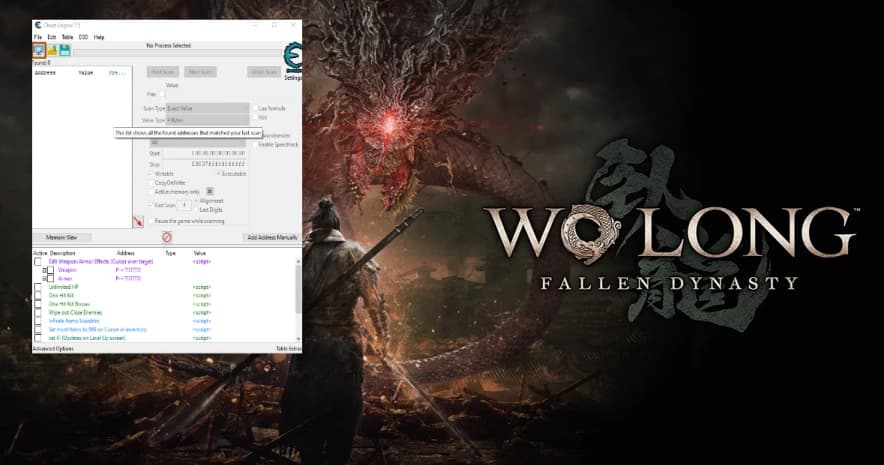Screen dimensions: 884x465
Task: Open the process list computer icon
Action: tap(39, 51)
